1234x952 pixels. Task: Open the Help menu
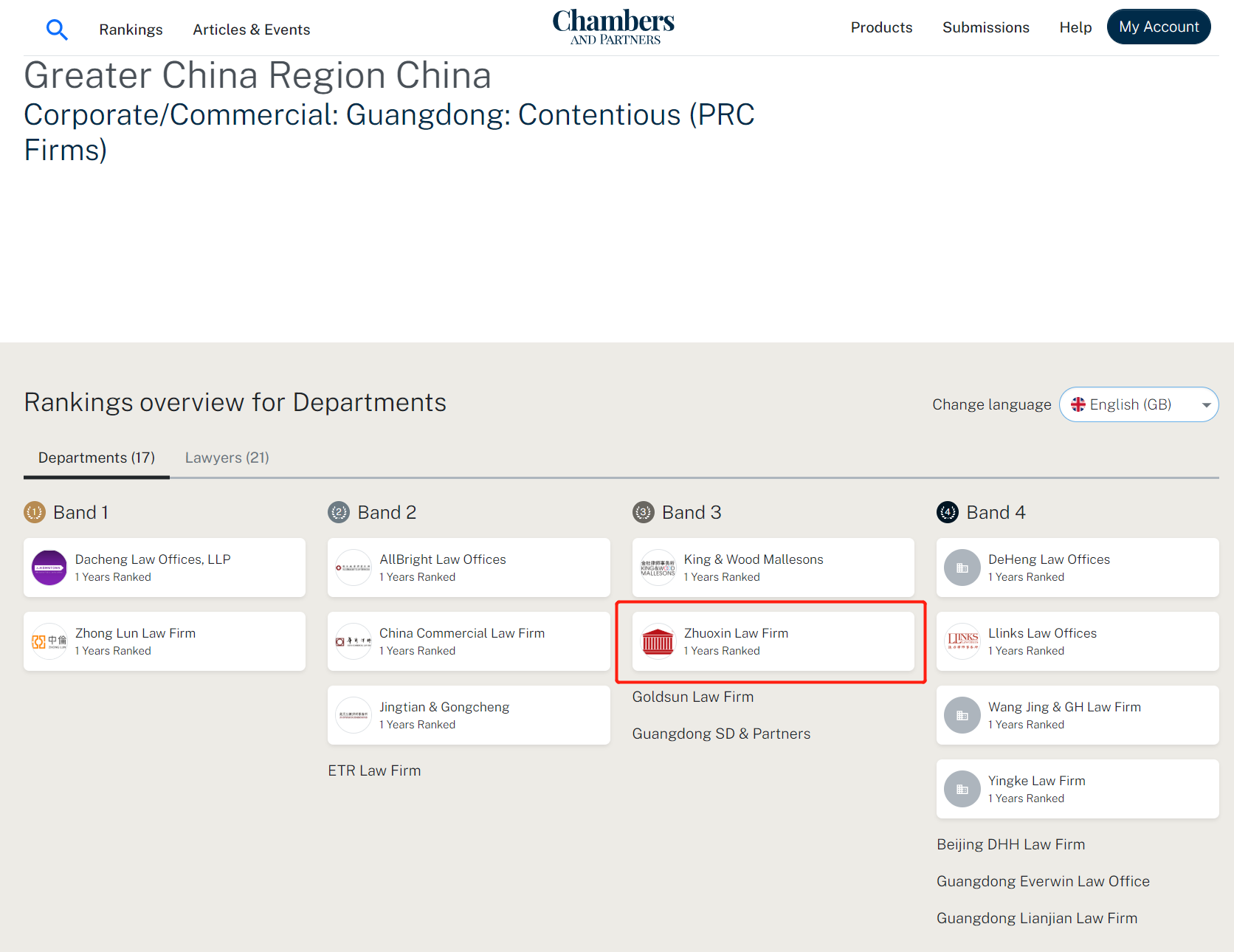click(1075, 27)
